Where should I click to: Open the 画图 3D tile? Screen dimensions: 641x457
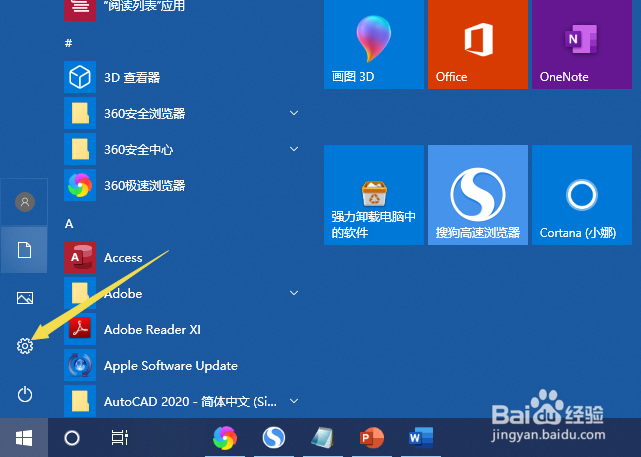[x=374, y=44]
